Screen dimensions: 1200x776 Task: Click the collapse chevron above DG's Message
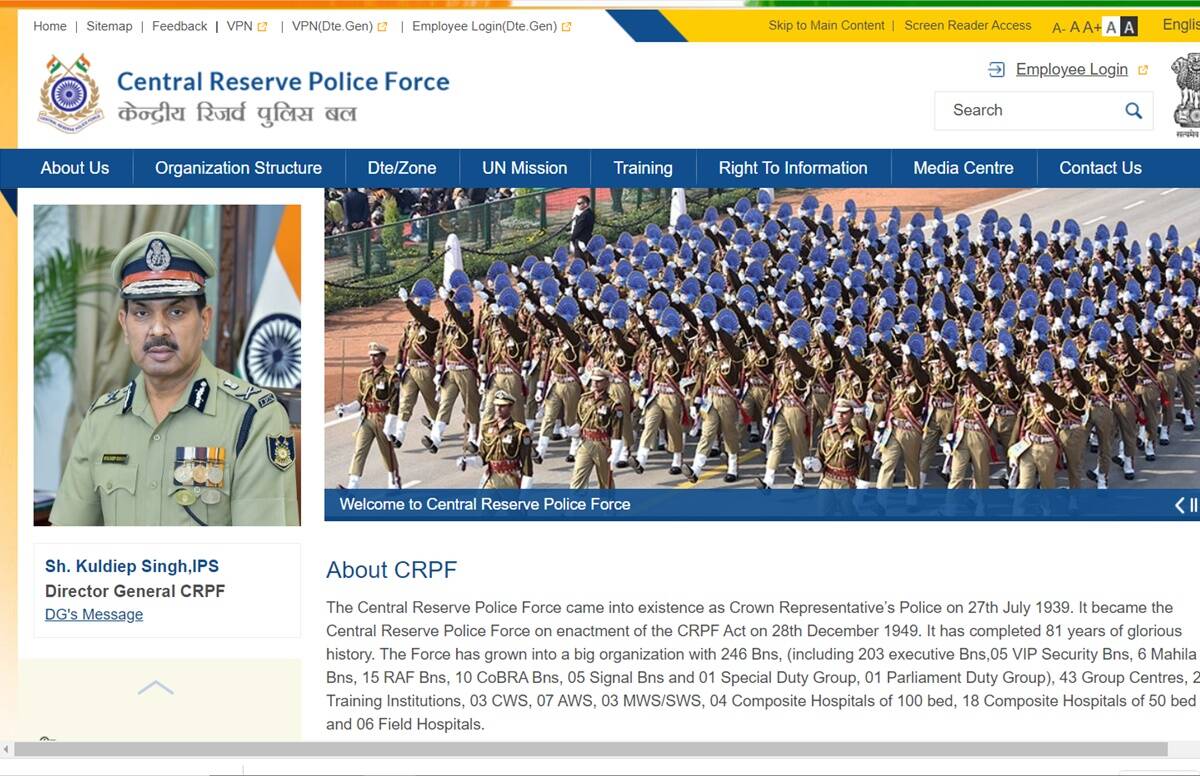tap(155, 687)
